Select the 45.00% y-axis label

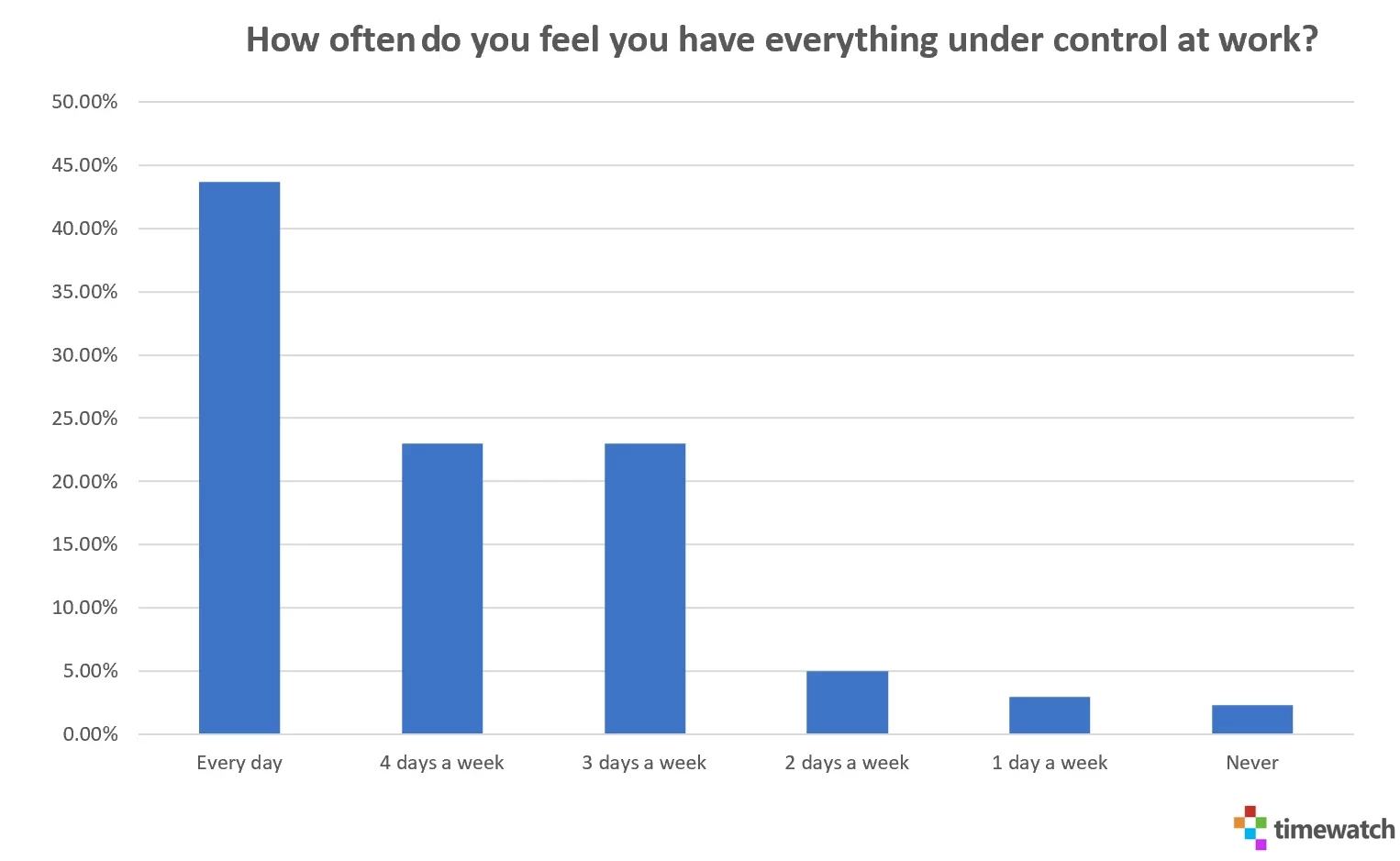coord(84,165)
